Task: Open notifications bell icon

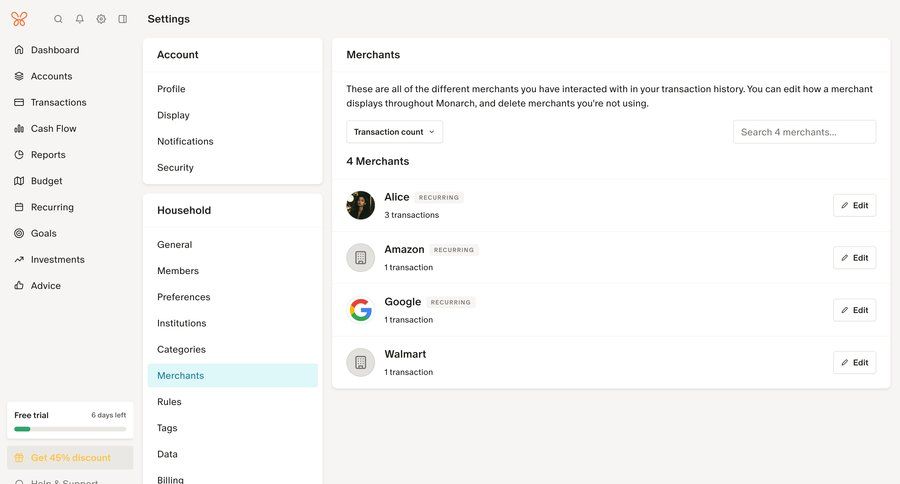Action: tap(80, 19)
